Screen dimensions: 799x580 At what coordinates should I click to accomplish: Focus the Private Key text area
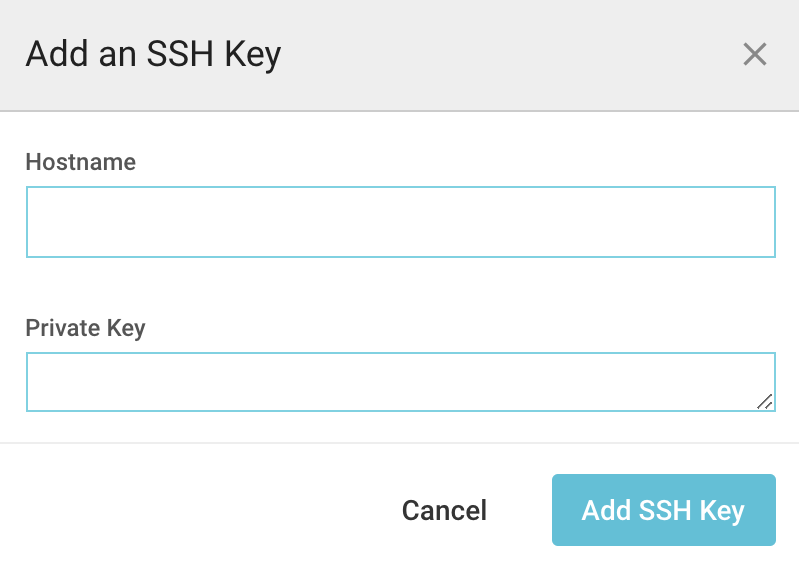[400, 382]
